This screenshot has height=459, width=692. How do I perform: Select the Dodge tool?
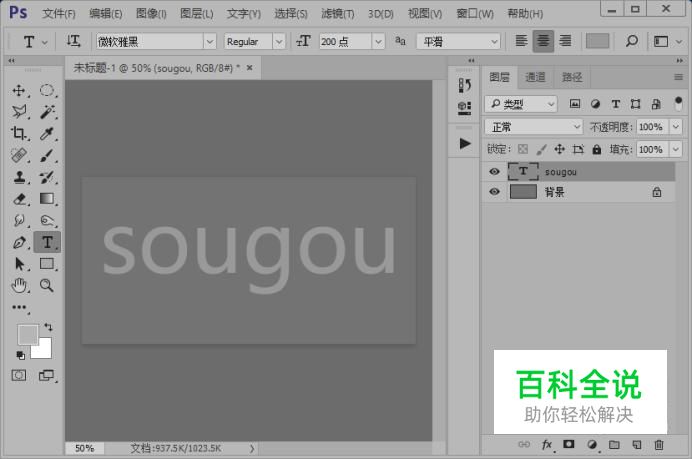click(47, 220)
